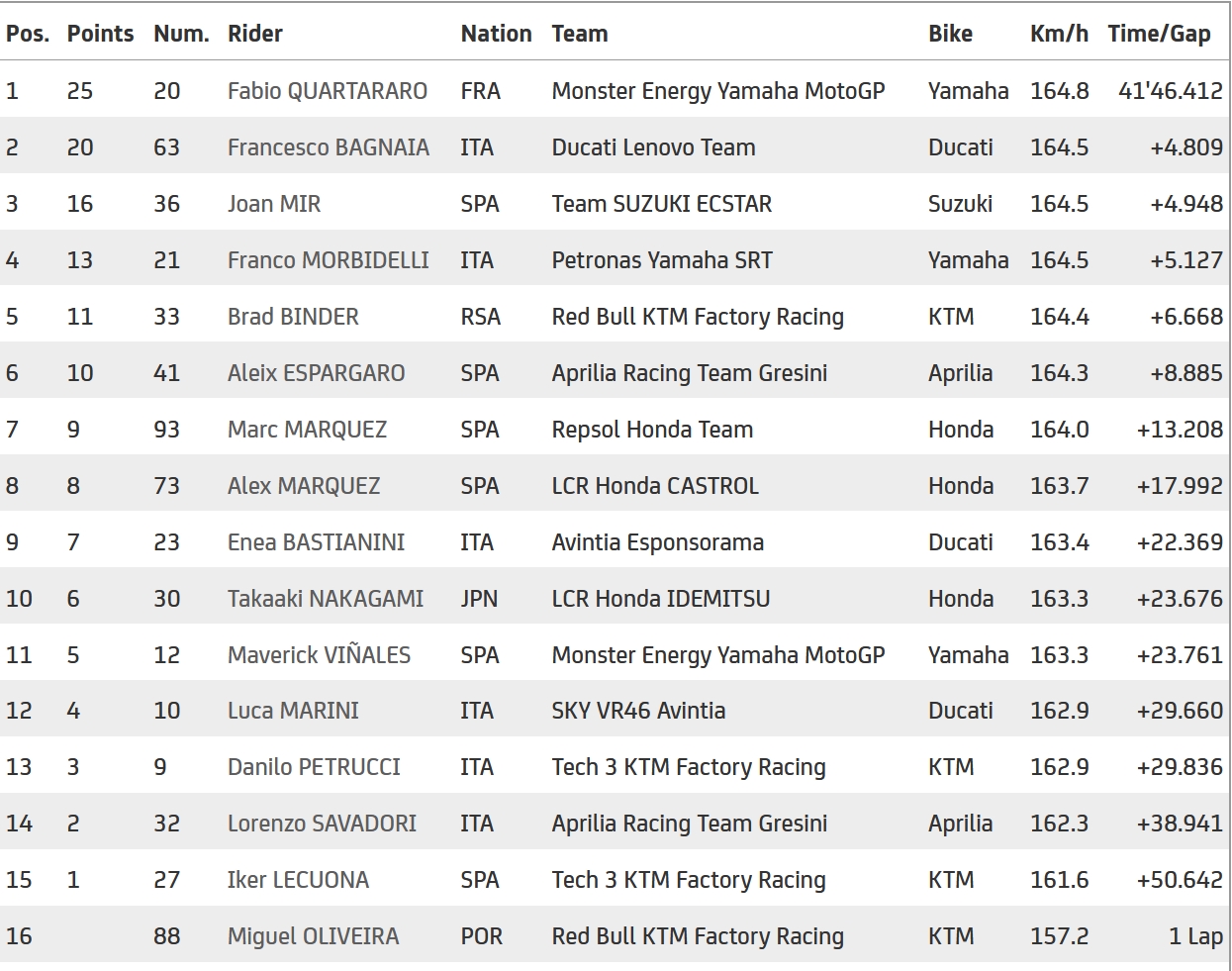This screenshot has width=1232, height=971.
Task: Click the Time/Gap column header
Action: pyautogui.click(x=1159, y=34)
